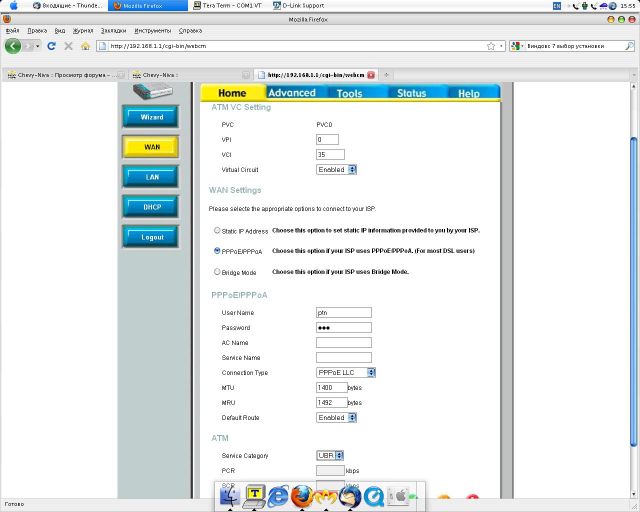The image size is (640, 512).
Task: Open the Status tab
Action: [411, 93]
